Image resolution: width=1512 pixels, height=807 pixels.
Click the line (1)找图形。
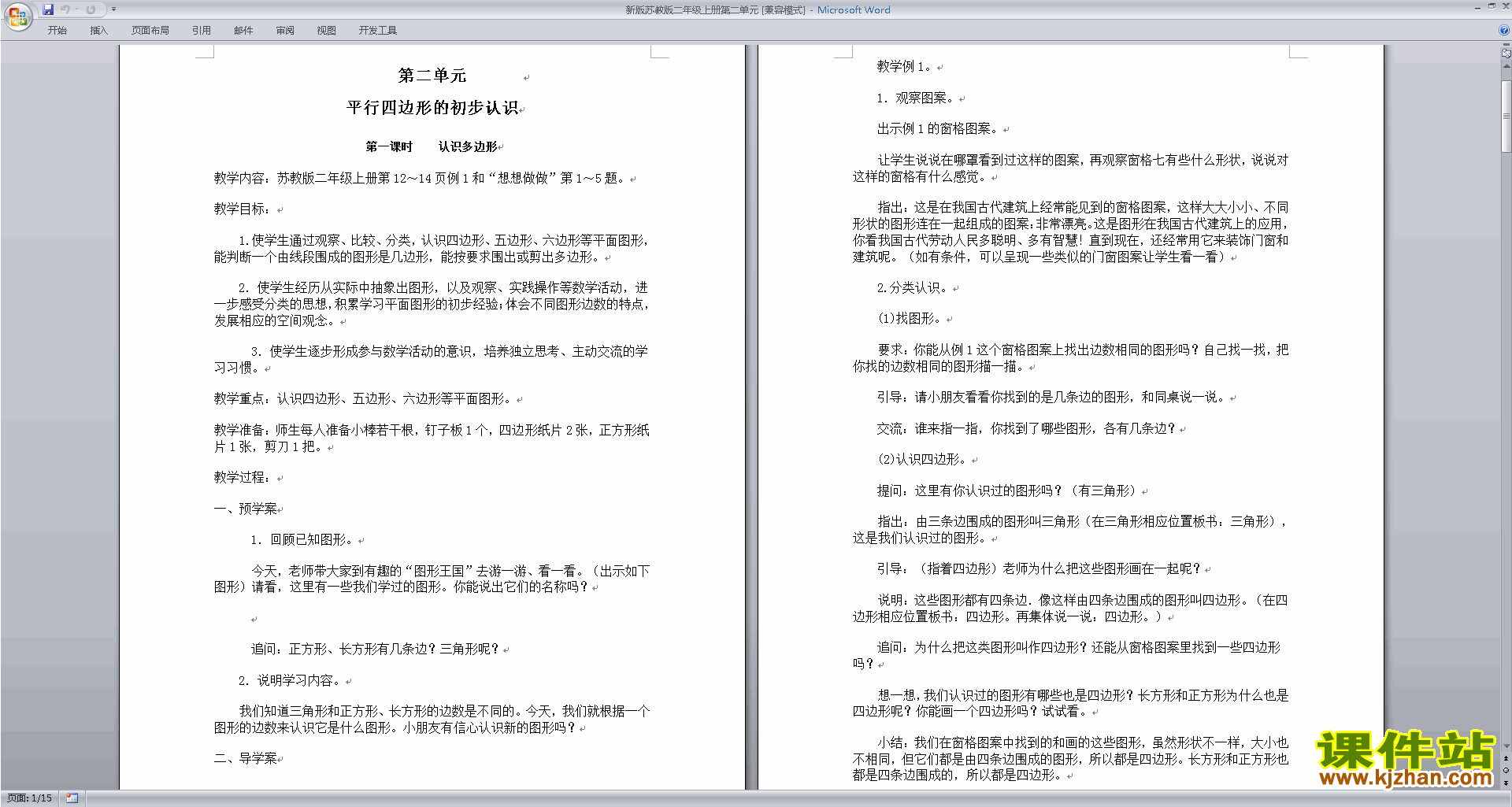point(910,319)
